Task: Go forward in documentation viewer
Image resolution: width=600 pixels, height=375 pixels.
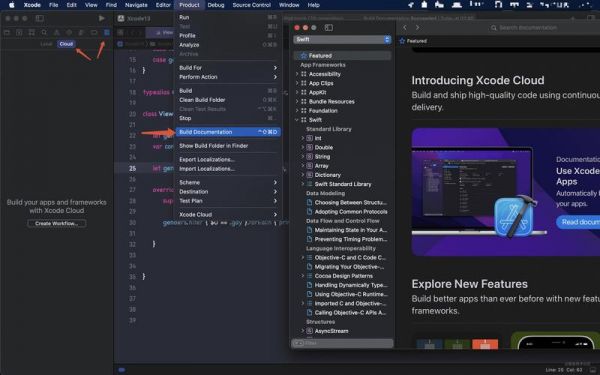Action: pos(417,28)
